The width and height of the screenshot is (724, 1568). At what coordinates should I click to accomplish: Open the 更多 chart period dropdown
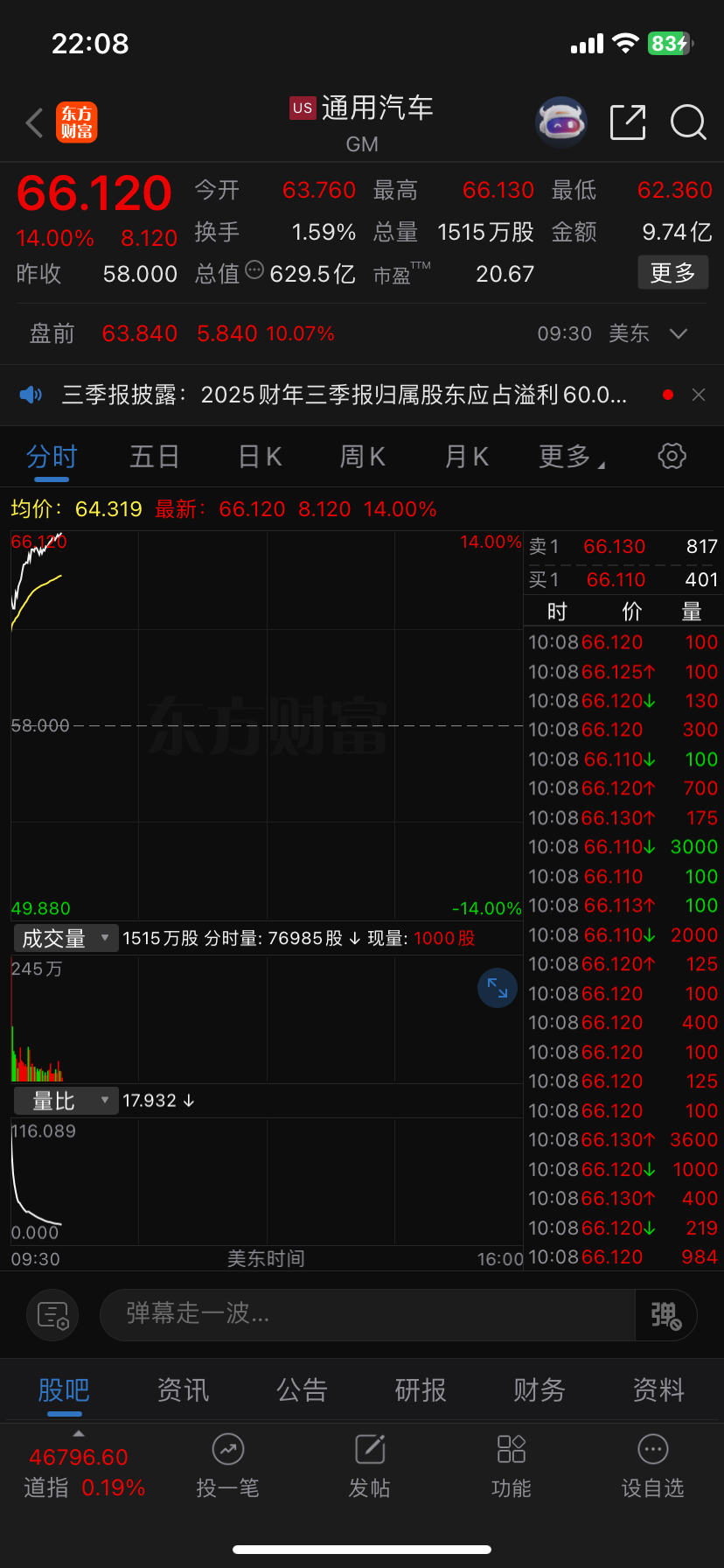click(572, 456)
